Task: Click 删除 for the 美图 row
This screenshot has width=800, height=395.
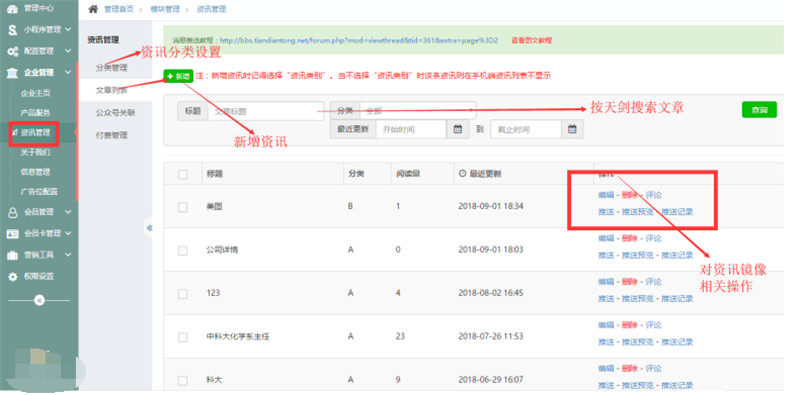Action: tap(630, 195)
